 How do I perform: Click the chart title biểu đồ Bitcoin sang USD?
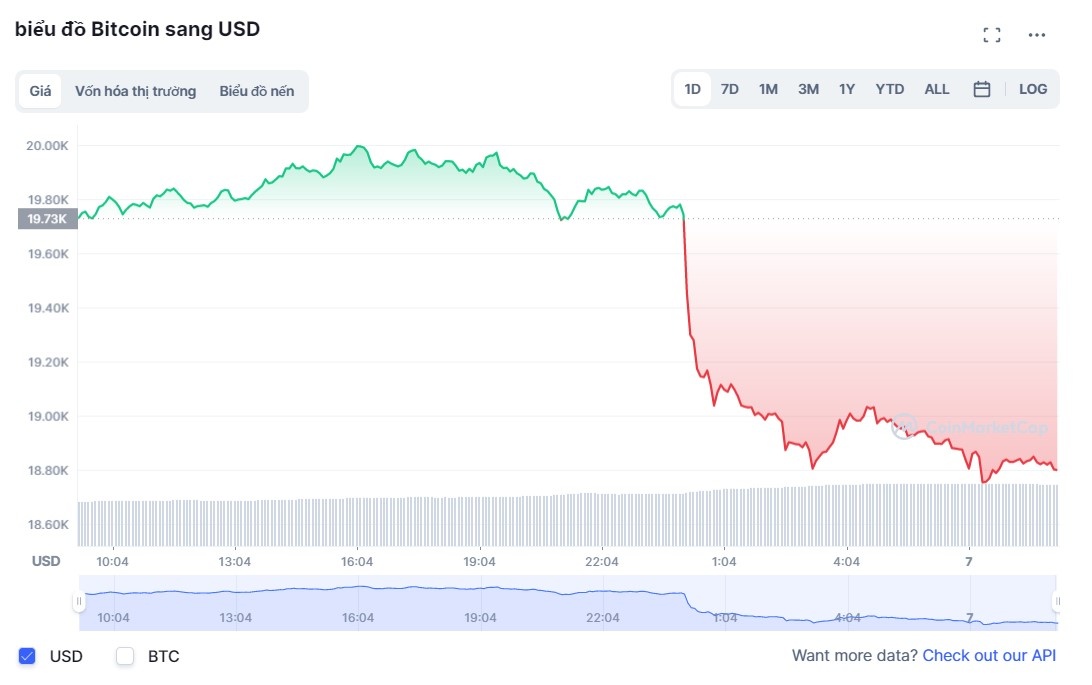tap(135, 29)
